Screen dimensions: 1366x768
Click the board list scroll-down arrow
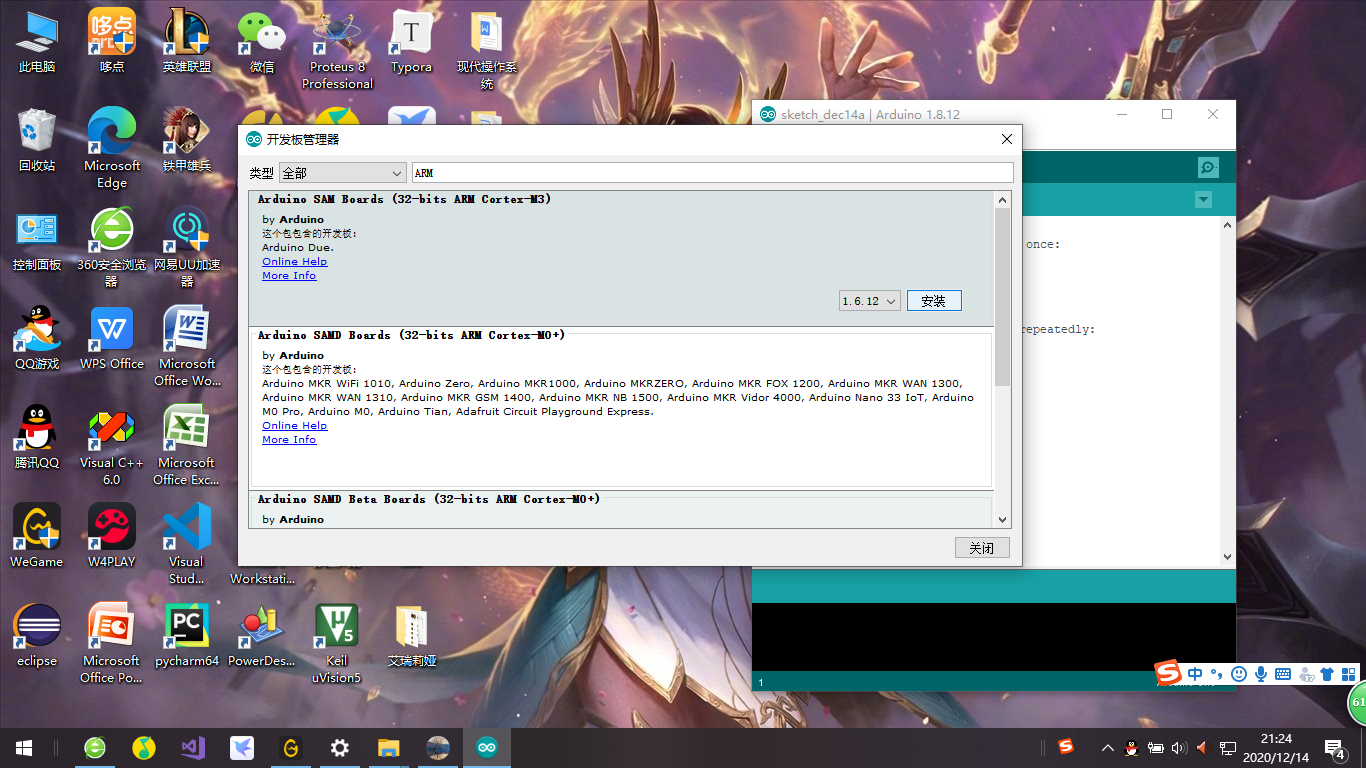pyautogui.click(x=1003, y=519)
